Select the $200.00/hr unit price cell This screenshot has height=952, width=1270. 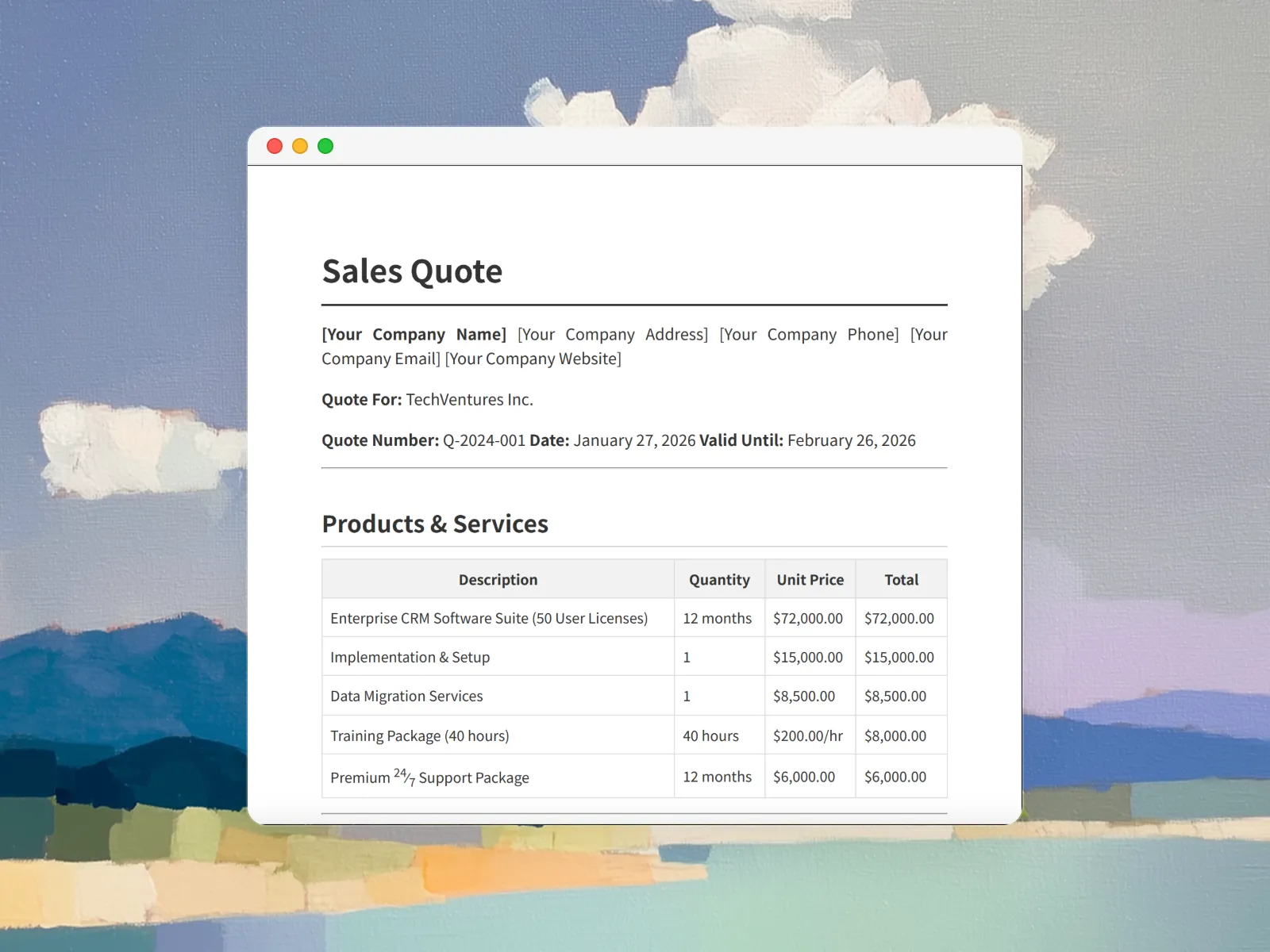808,736
